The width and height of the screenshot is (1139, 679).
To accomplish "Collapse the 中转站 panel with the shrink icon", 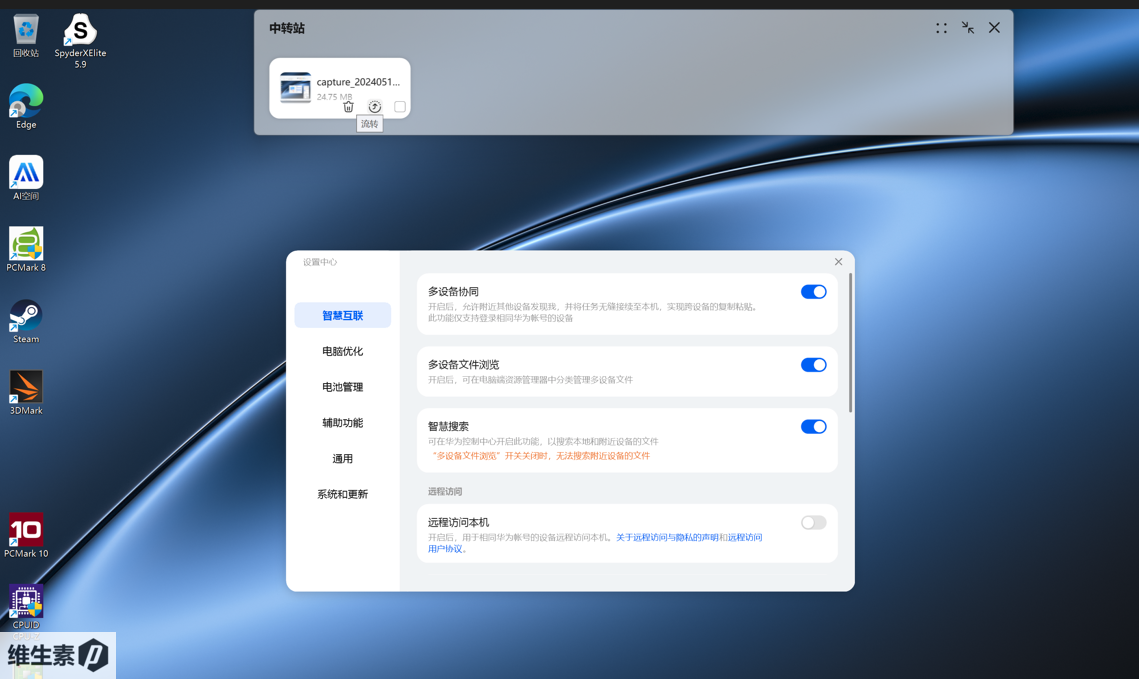I will click(x=968, y=28).
